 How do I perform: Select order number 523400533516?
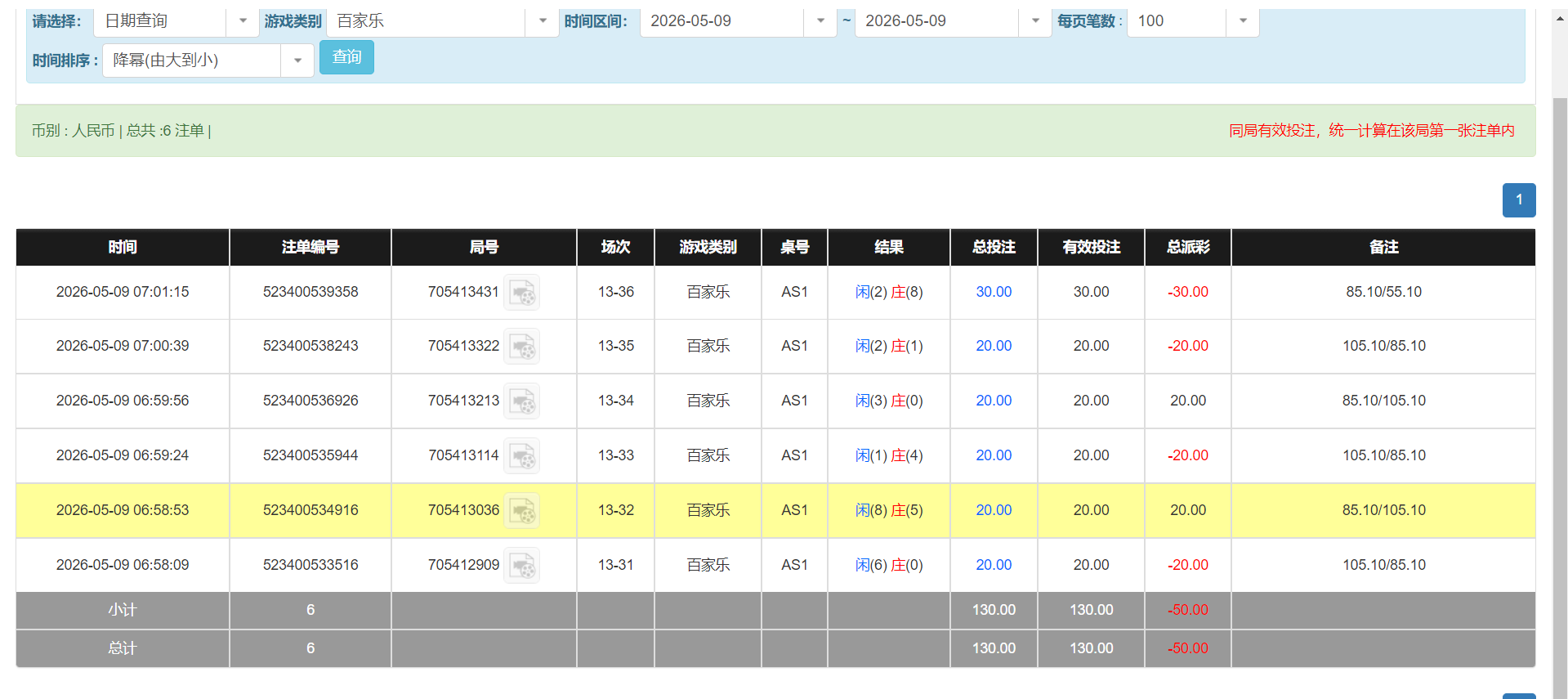point(310,565)
